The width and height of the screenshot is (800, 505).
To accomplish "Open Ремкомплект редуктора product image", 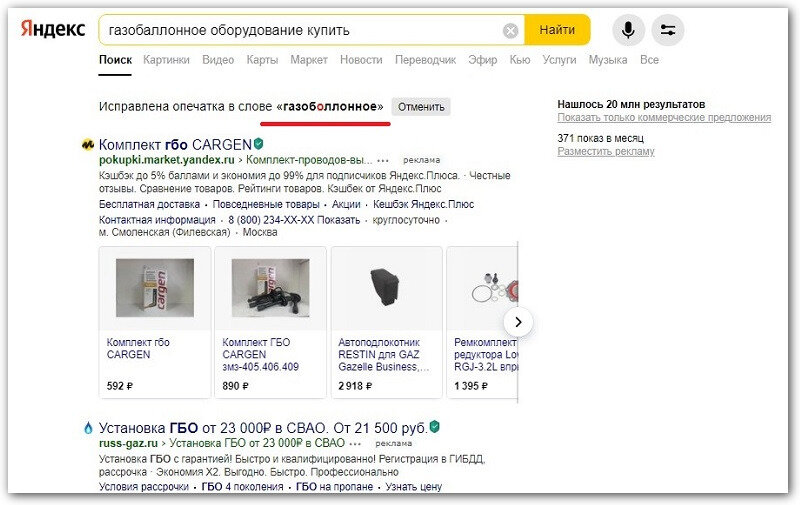I will tap(492, 289).
